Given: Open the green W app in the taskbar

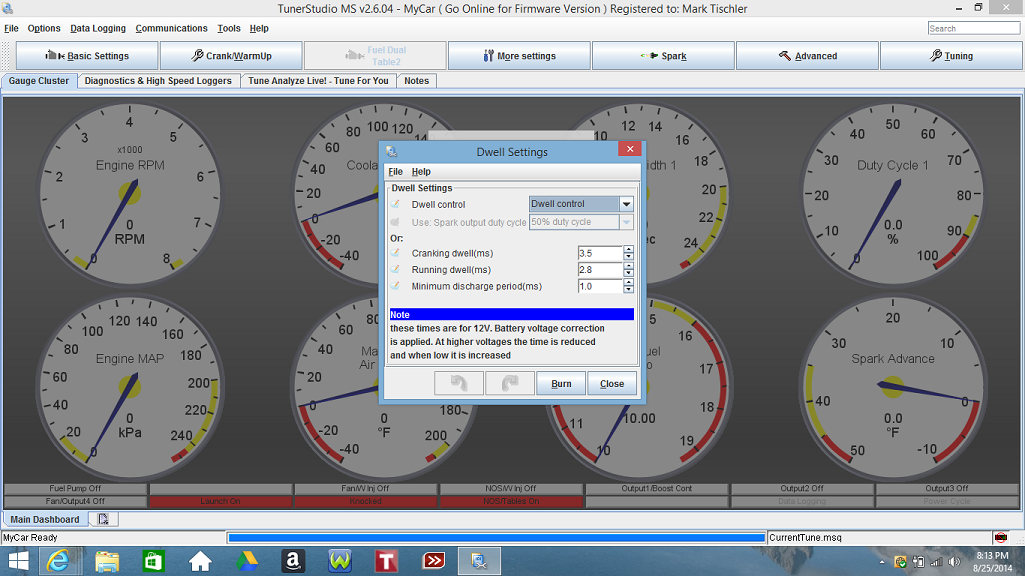Looking at the screenshot, I should (340, 561).
